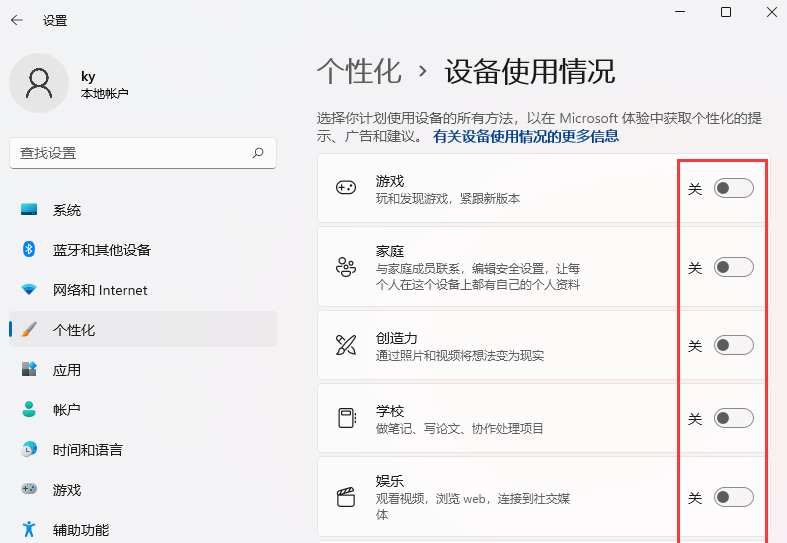Click the creativity (创造力) card icon
The height and width of the screenshot is (543, 787).
click(x=346, y=345)
